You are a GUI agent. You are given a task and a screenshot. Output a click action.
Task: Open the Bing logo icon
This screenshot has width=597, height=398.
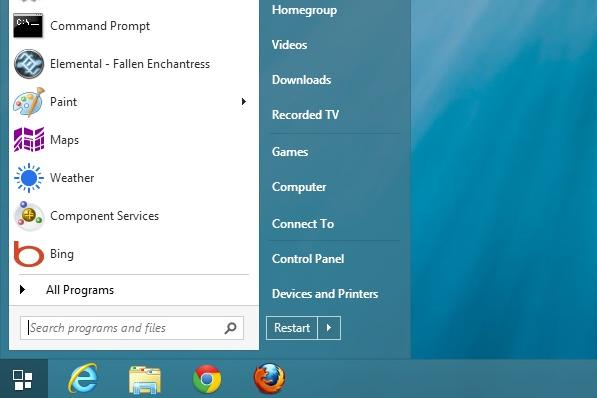29,254
